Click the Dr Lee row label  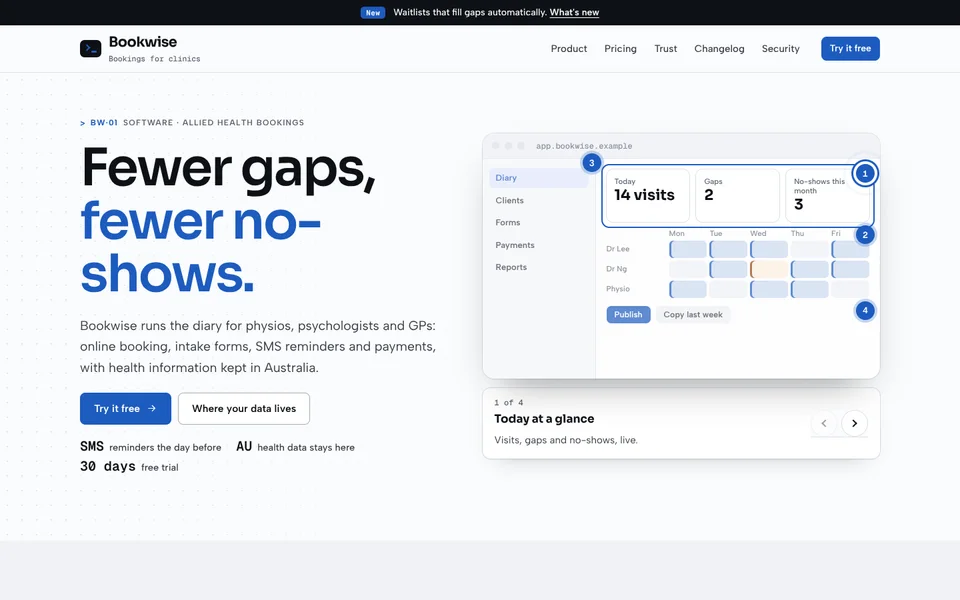pyautogui.click(x=618, y=249)
